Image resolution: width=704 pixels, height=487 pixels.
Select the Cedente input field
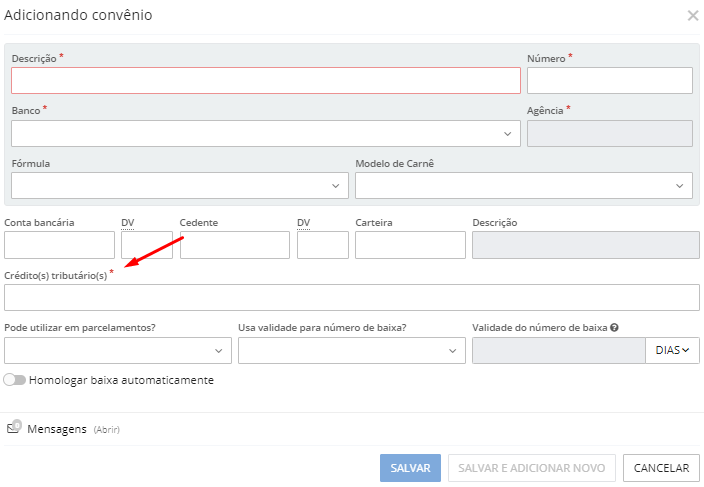click(x=235, y=245)
